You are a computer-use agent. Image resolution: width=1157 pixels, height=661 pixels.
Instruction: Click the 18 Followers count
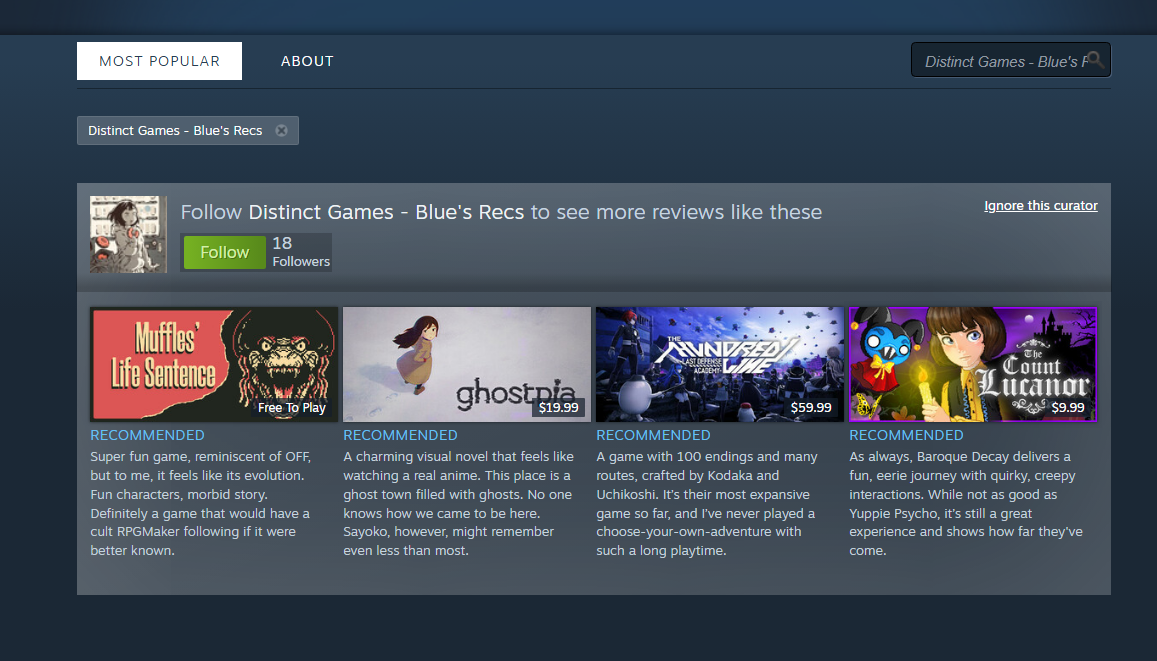click(x=300, y=252)
